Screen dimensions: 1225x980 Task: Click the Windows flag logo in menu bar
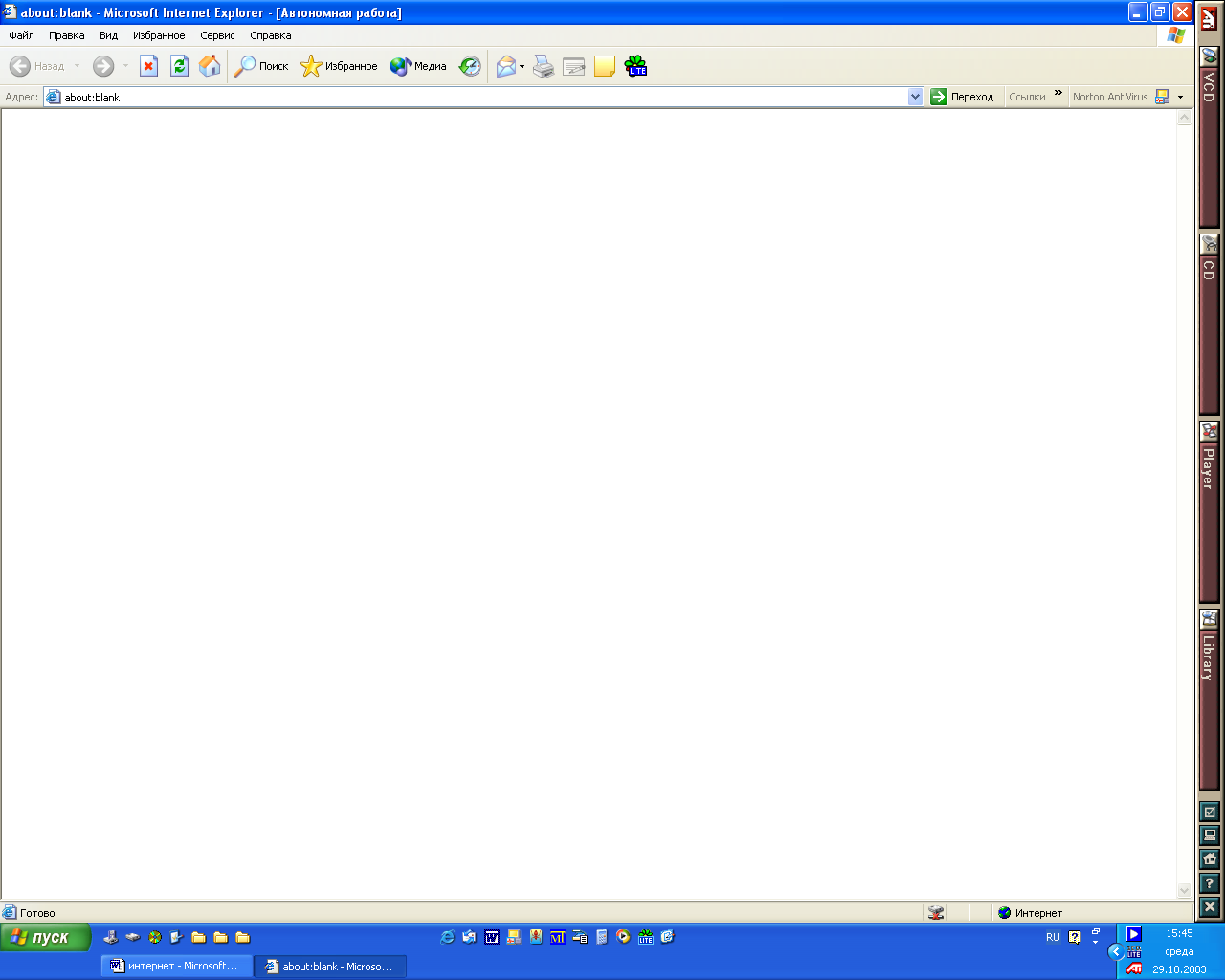[x=1176, y=35]
